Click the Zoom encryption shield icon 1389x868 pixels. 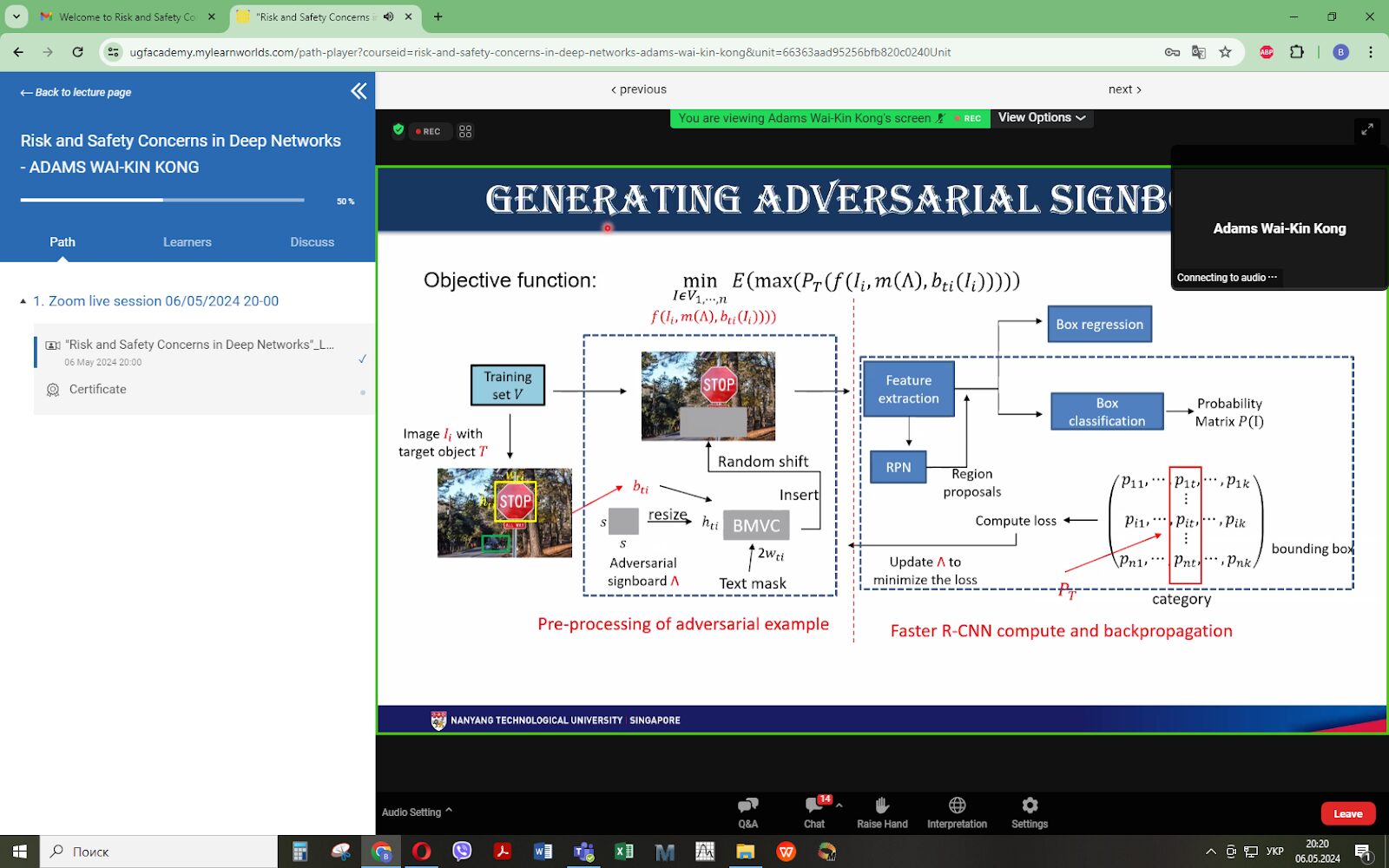[398, 130]
